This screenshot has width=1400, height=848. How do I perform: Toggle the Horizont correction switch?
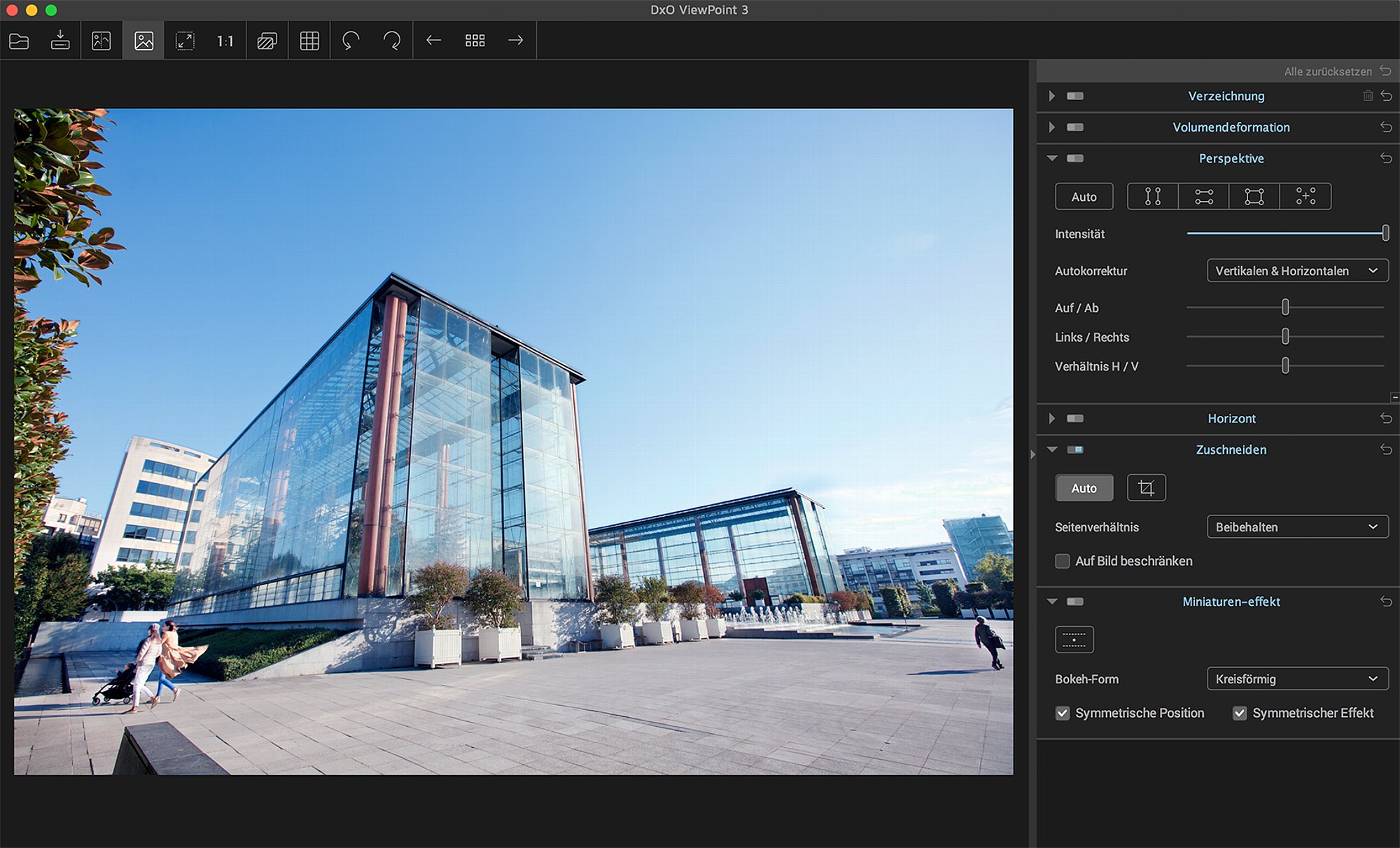tap(1075, 418)
